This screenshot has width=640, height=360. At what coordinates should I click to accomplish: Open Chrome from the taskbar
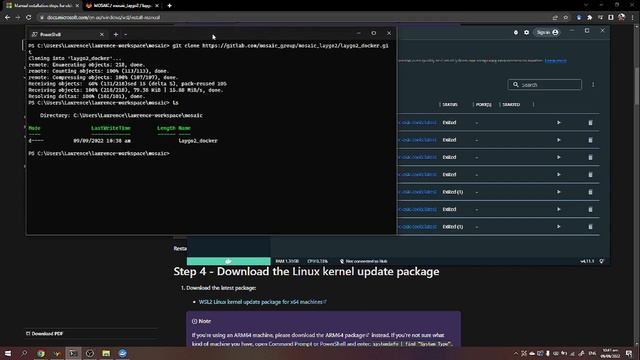[40, 353]
